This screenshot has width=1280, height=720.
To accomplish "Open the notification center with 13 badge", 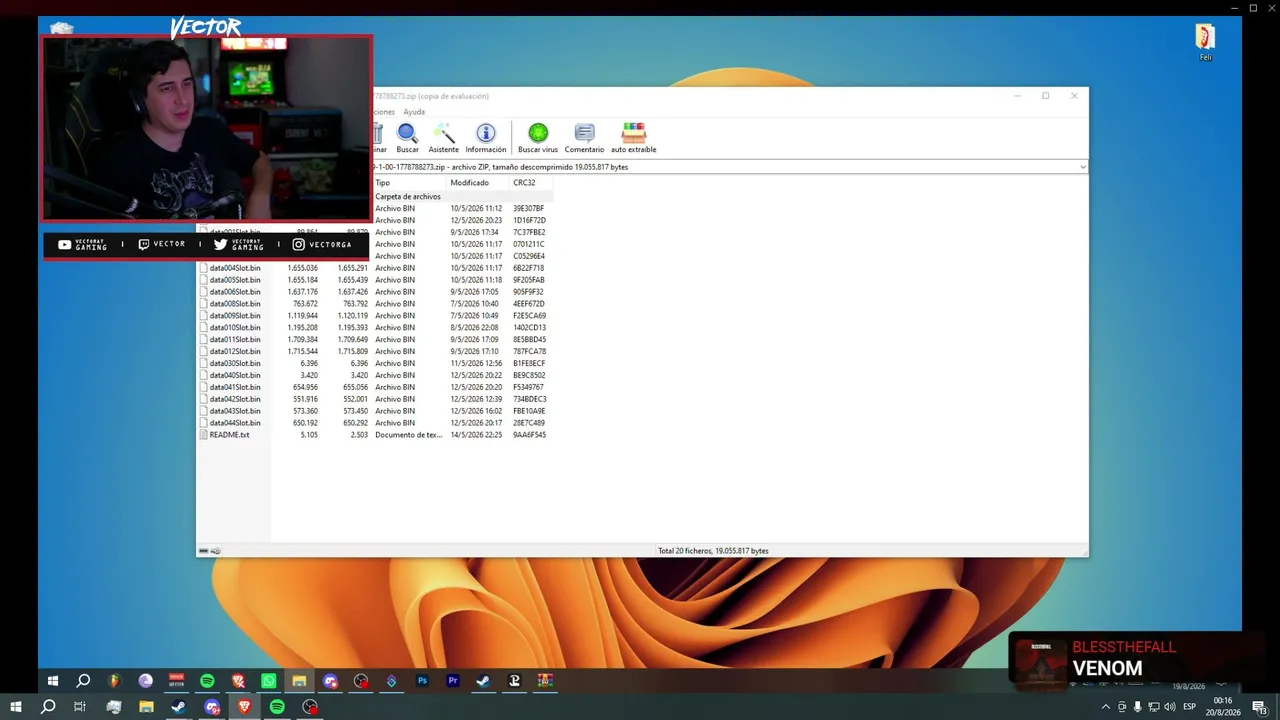I will point(1259,708).
